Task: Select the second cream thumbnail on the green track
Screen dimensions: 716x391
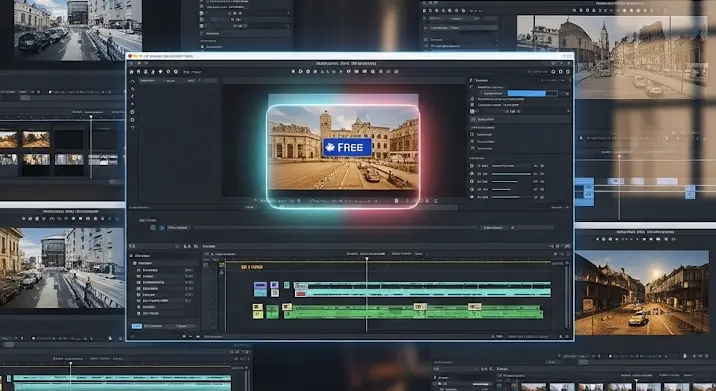Action: coord(474,307)
